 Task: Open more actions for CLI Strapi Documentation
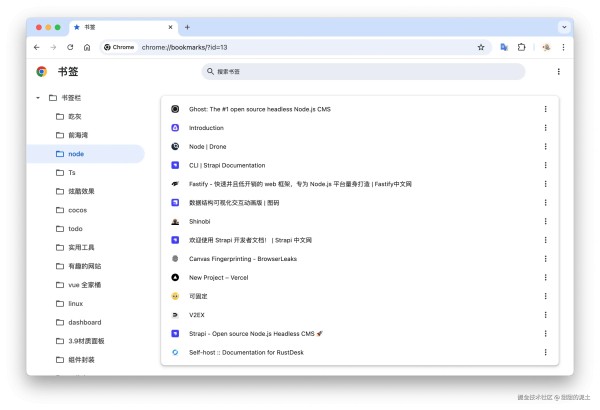[x=545, y=165]
